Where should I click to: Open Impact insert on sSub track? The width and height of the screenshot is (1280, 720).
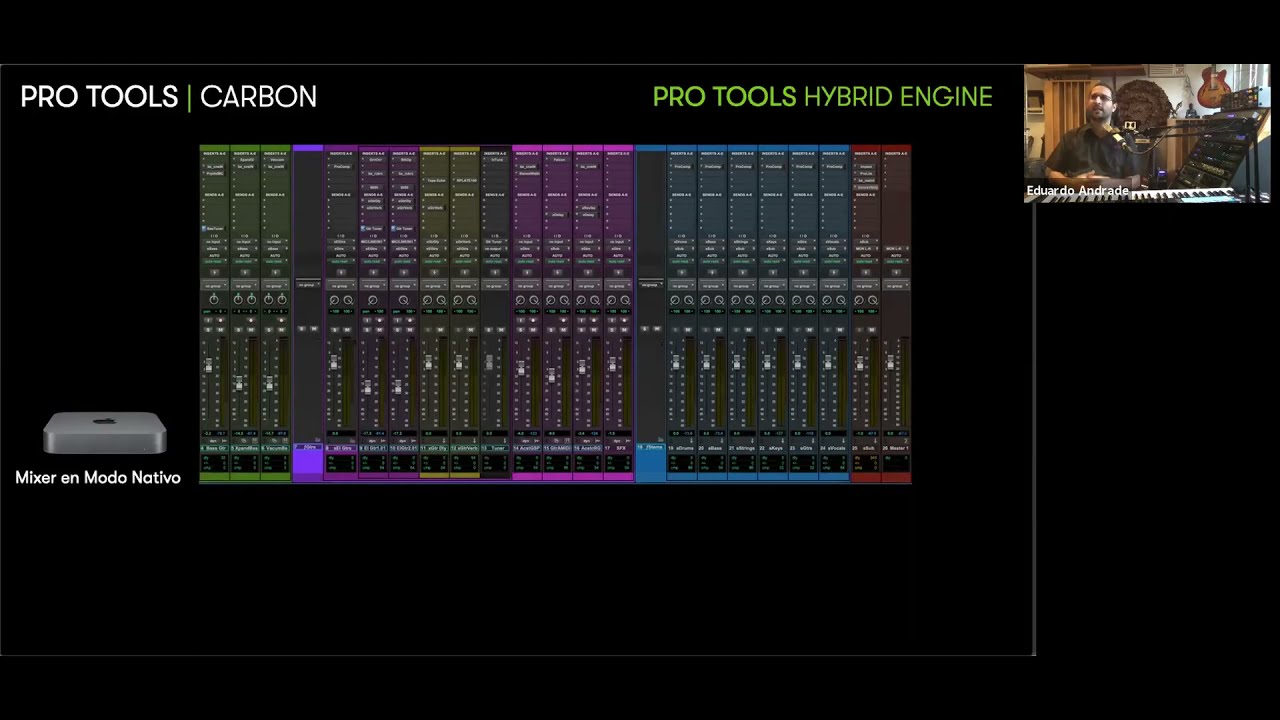866,166
